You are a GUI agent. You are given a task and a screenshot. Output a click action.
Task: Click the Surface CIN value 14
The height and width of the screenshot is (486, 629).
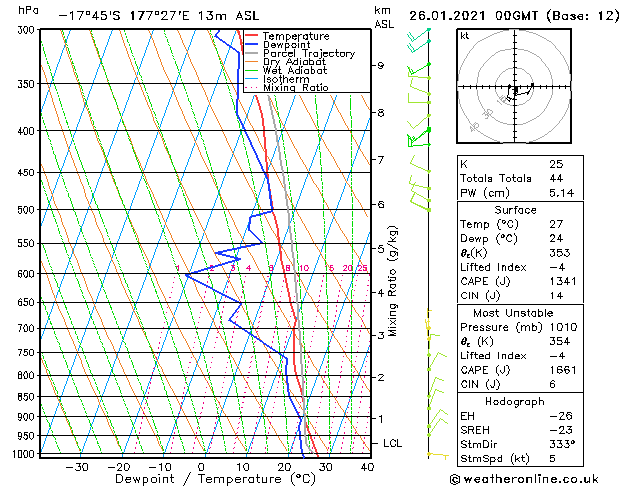click(x=556, y=296)
